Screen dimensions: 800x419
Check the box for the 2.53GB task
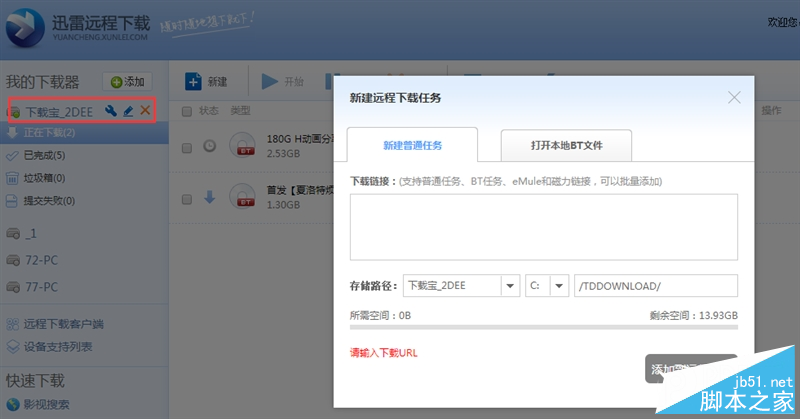(187, 148)
